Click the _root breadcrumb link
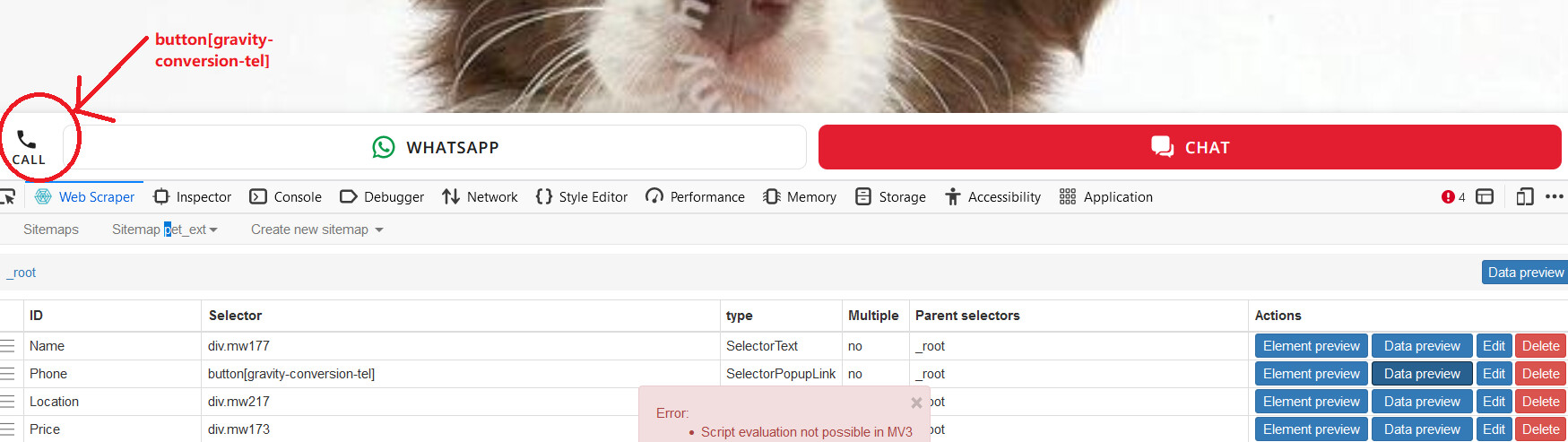 (x=22, y=273)
